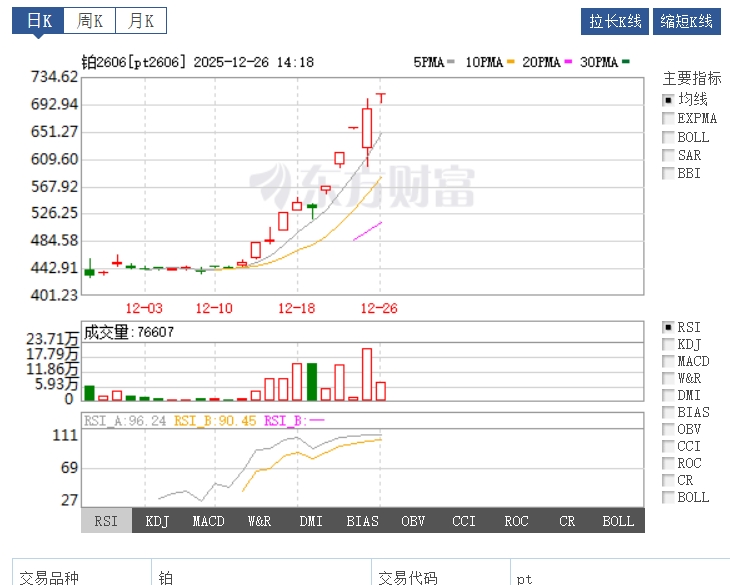The height and width of the screenshot is (585, 730).
Task: Open the MACD tab below the chart
Action: [209, 521]
